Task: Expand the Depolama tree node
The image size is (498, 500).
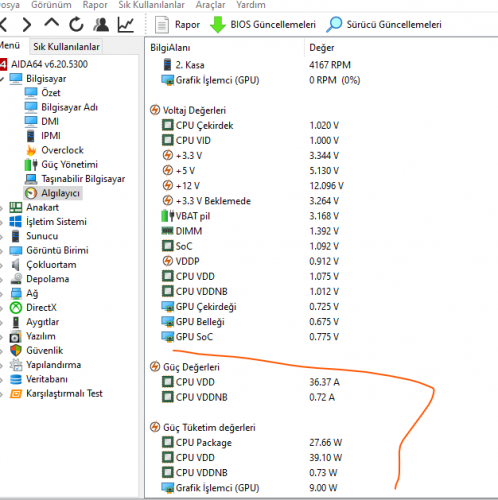Action: coord(1,279)
